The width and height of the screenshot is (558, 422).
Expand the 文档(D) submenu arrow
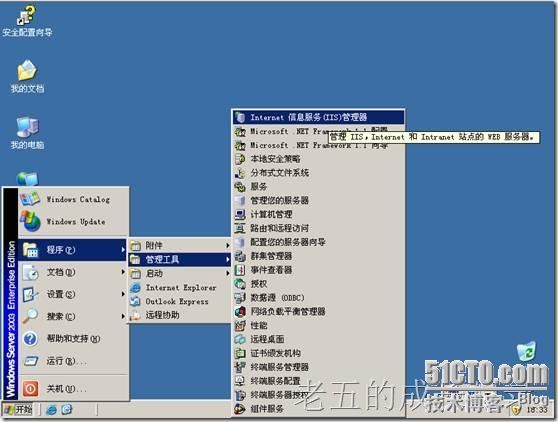coord(123,272)
